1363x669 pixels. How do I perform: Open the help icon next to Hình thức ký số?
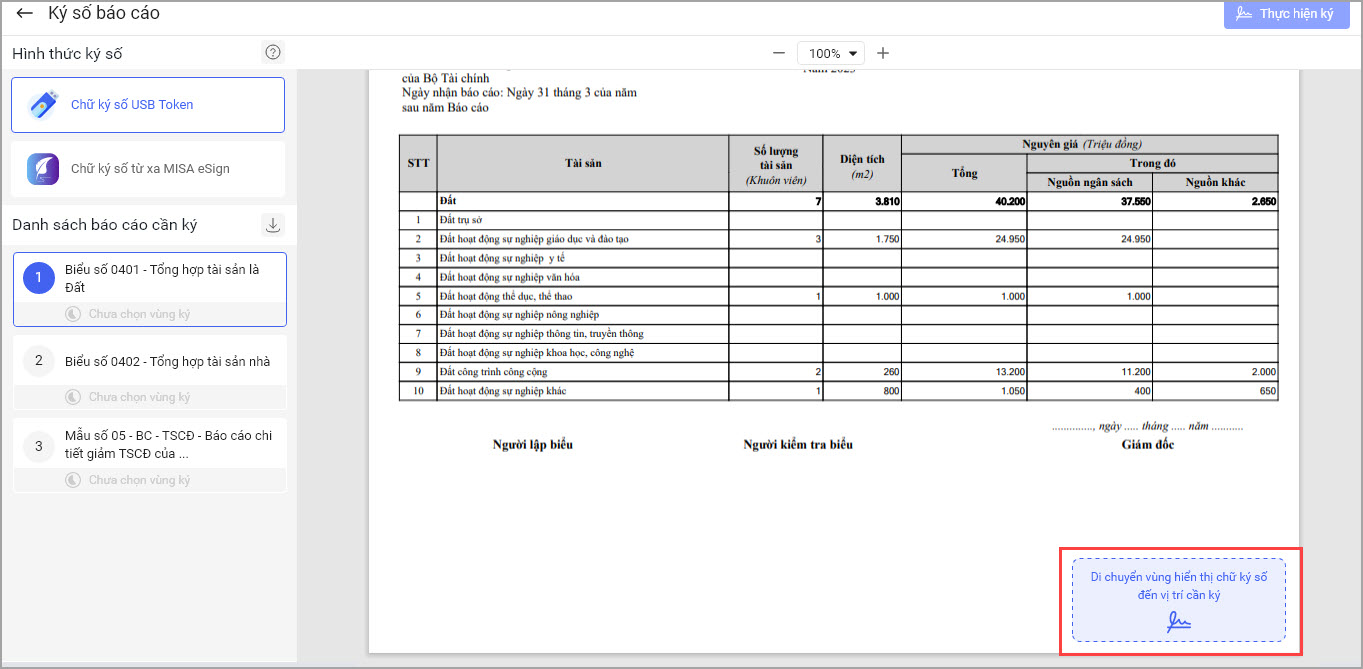[272, 53]
